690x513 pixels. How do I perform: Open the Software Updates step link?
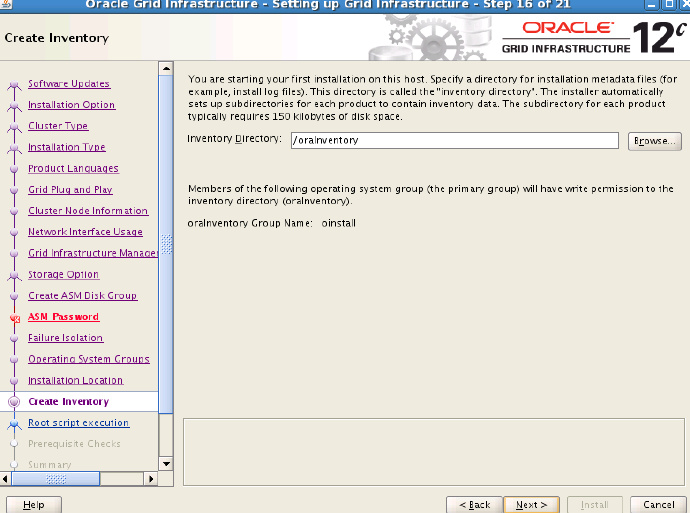69,84
